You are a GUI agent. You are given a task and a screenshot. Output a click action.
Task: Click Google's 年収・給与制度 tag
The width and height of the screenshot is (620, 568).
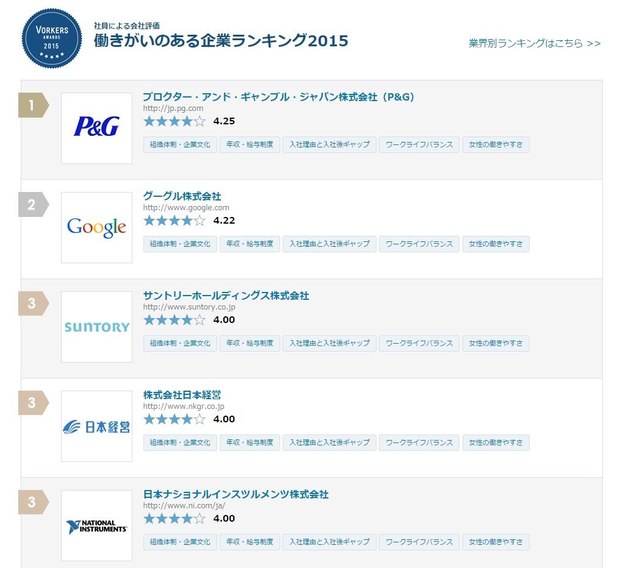[x=247, y=244]
